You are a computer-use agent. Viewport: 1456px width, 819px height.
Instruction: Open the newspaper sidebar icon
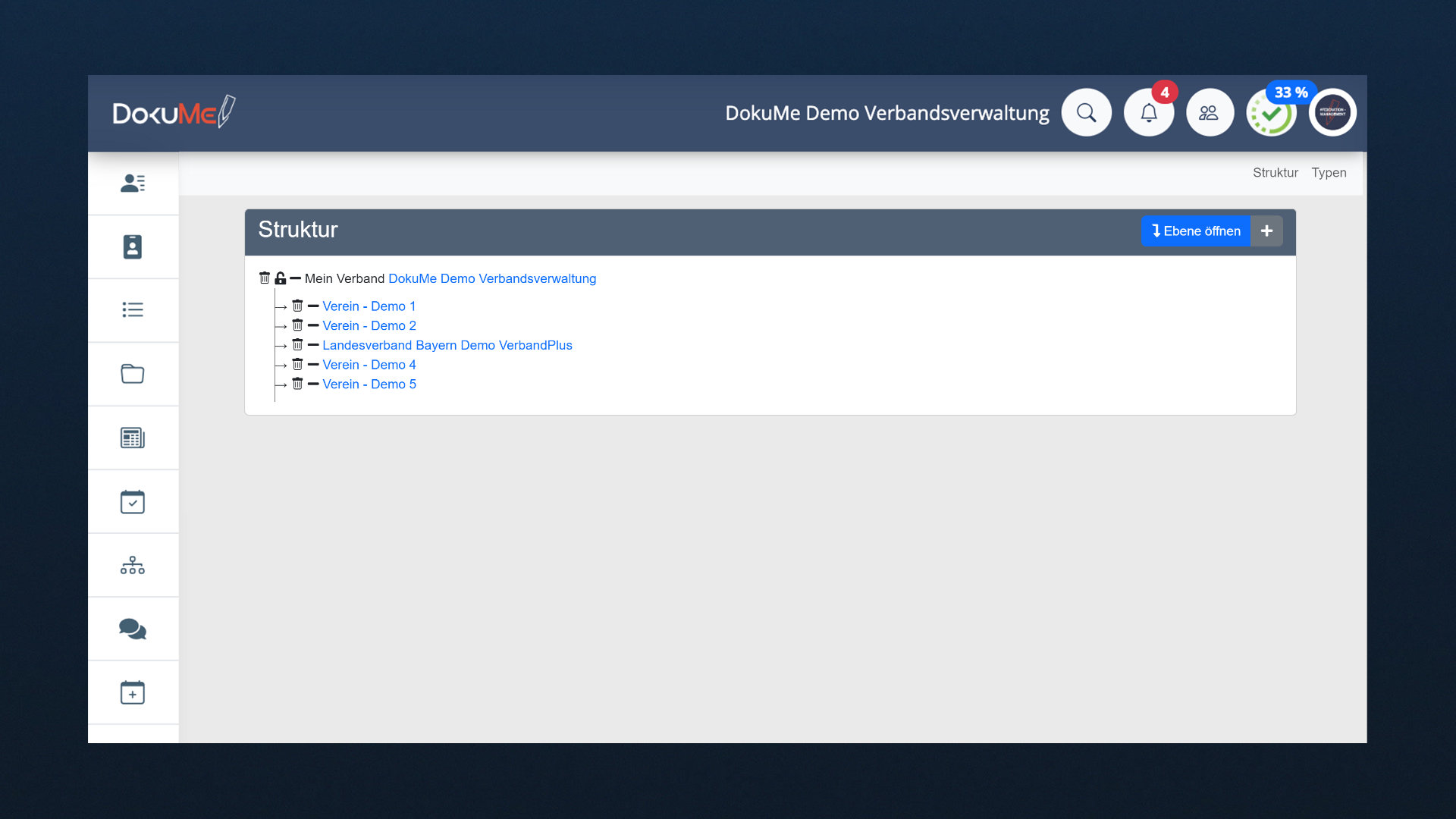tap(133, 438)
